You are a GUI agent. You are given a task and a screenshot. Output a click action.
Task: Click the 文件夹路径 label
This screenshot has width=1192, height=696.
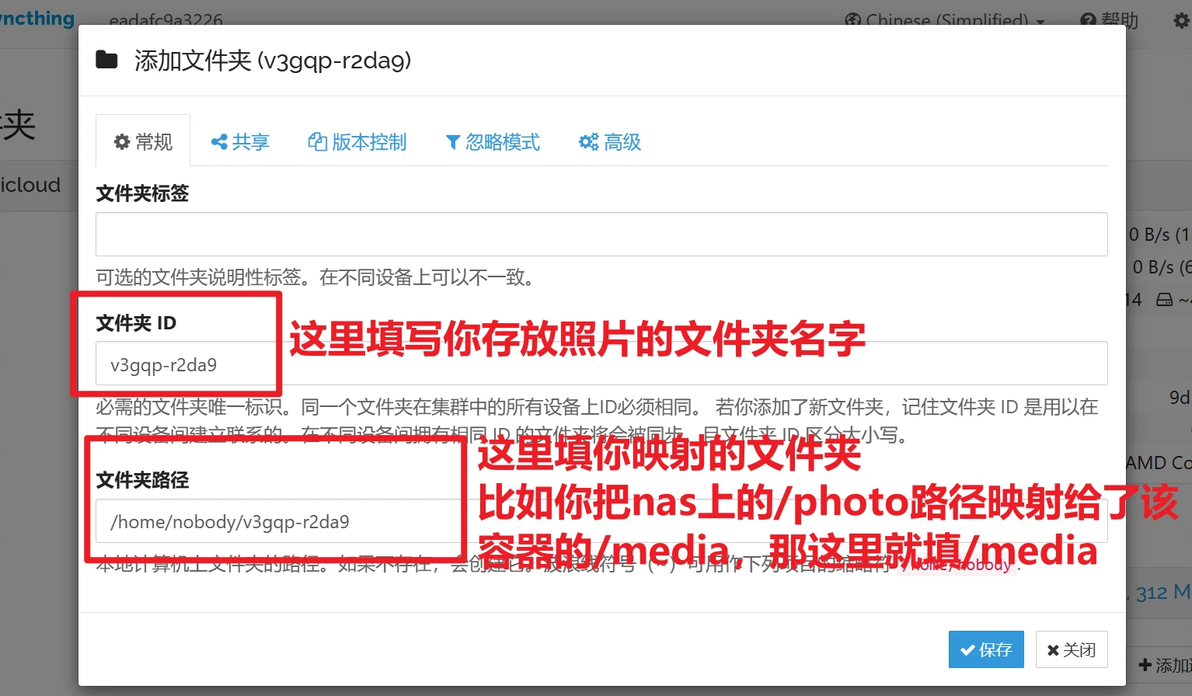142,480
